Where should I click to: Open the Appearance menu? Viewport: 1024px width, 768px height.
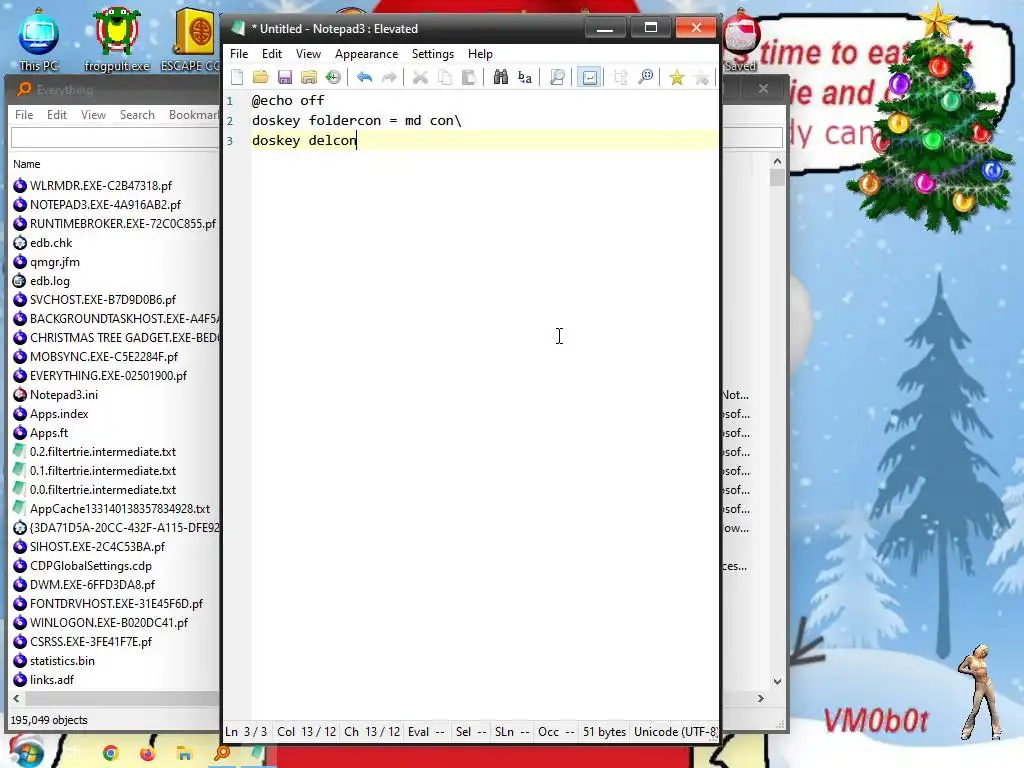click(x=366, y=54)
